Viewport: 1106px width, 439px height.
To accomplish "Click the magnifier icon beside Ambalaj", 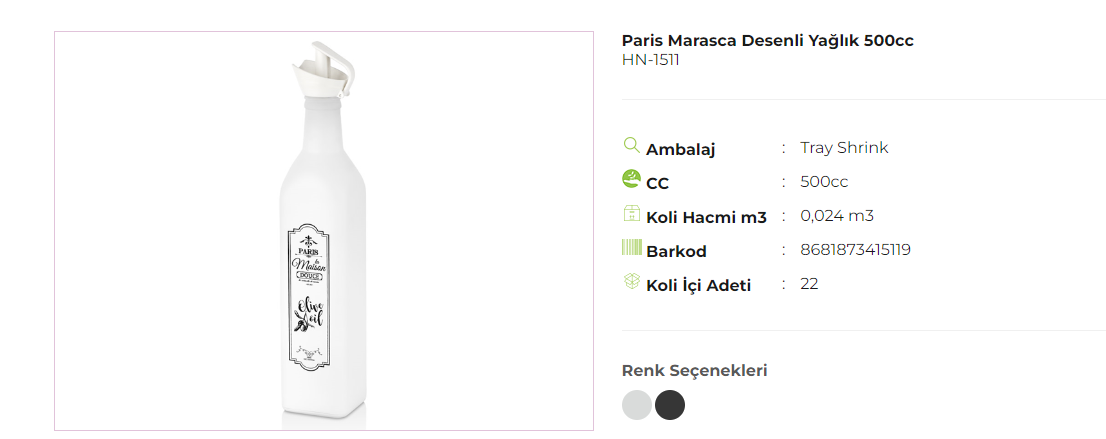I will 631,145.
